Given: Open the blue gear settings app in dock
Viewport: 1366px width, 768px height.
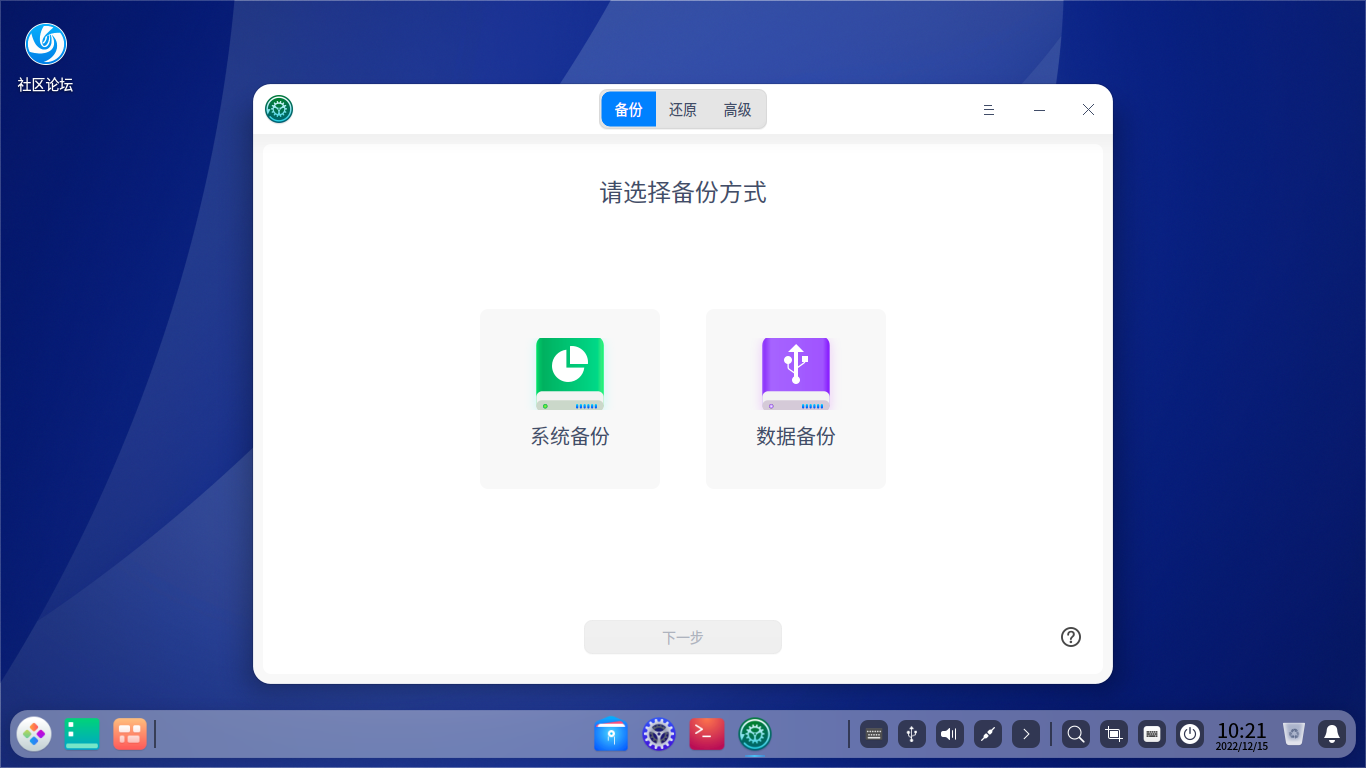Looking at the screenshot, I should pos(658,734).
